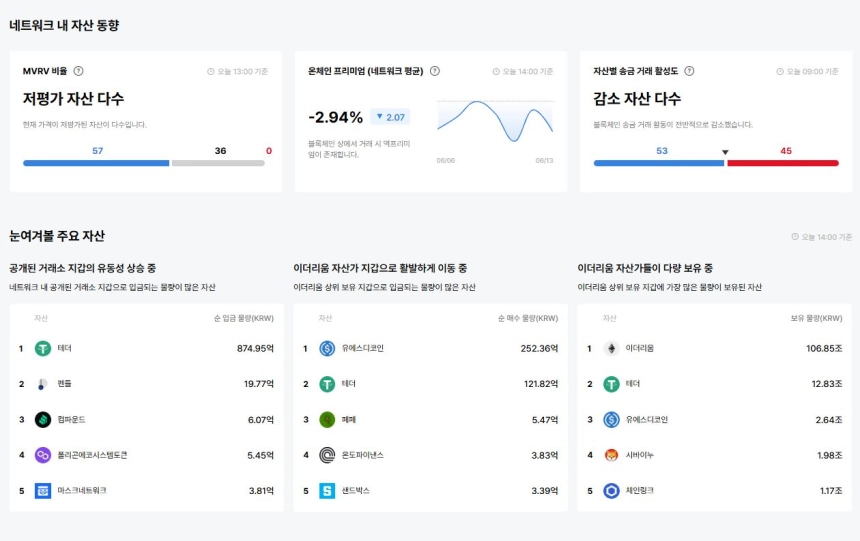The height and width of the screenshot is (541, 860).
Task: Click the 온체인 프리미엄 line chart
Action: point(495,122)
